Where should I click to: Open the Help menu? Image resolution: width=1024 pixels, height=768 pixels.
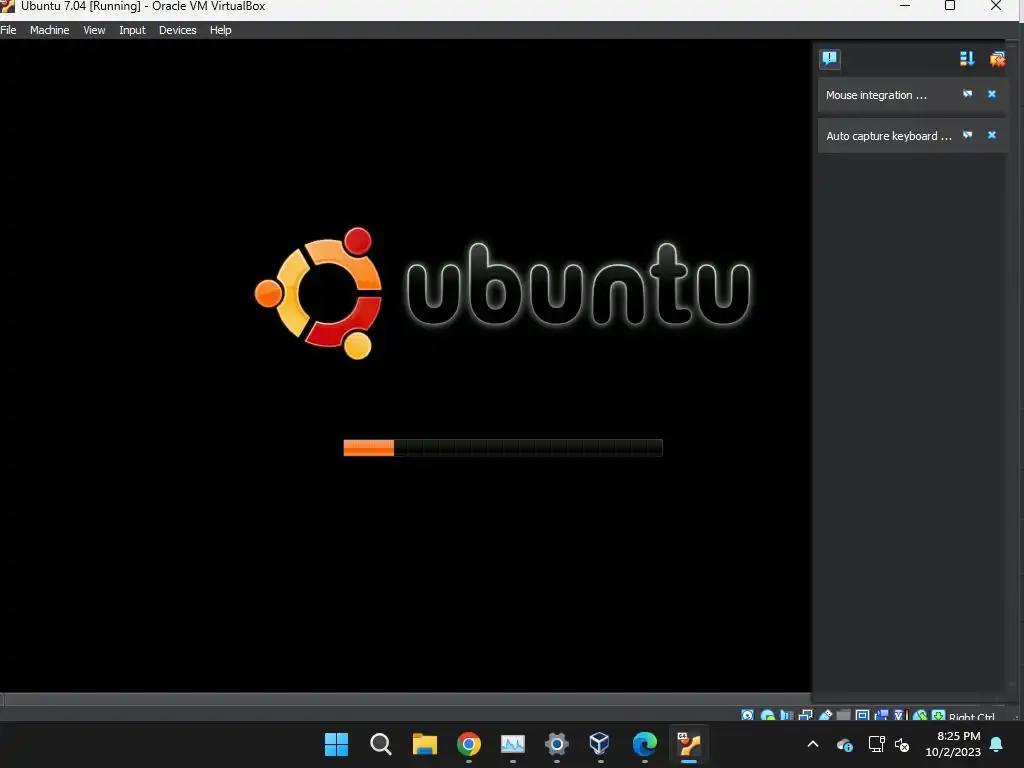221,30
